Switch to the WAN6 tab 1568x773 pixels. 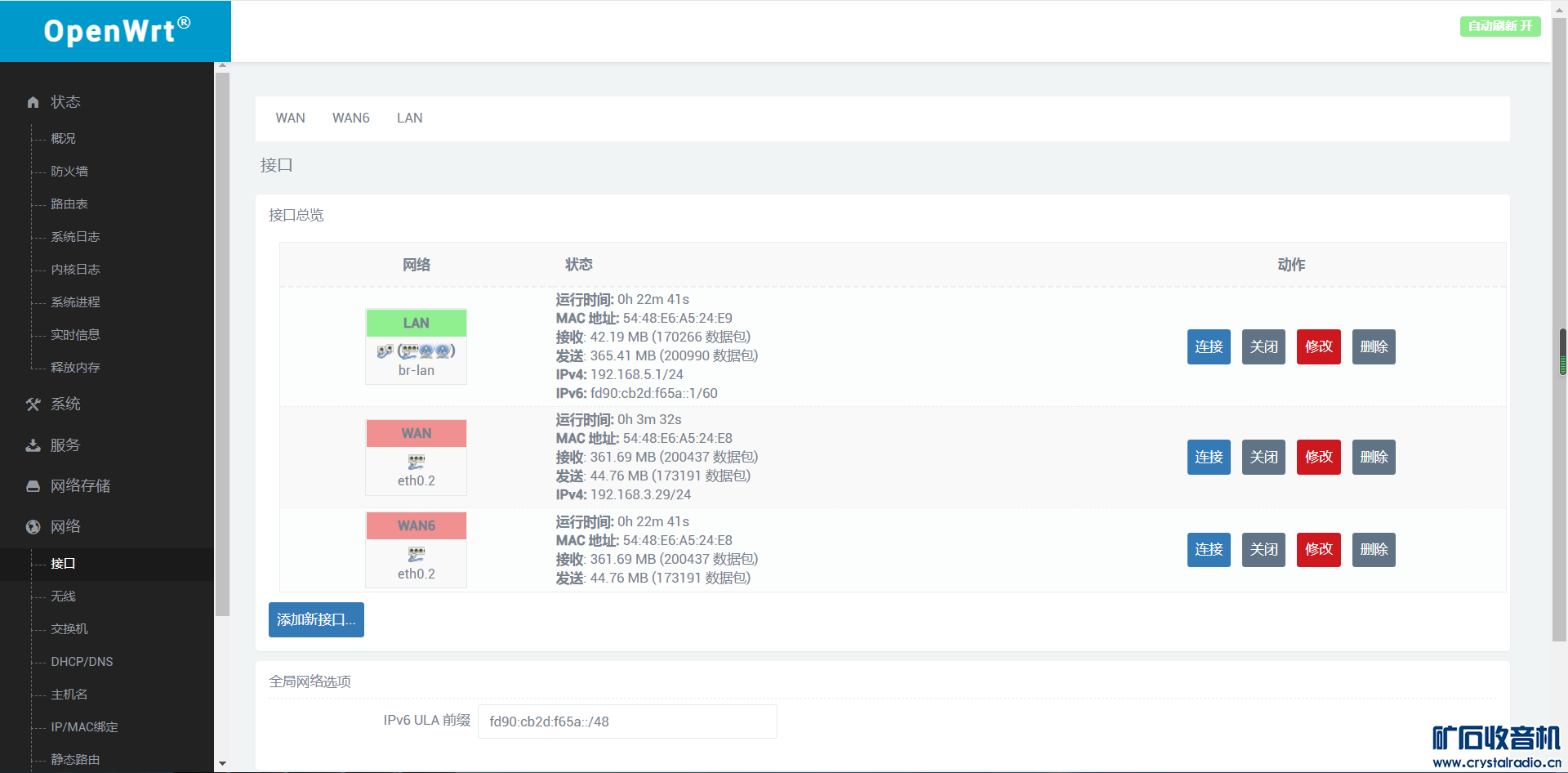[351, 118]
